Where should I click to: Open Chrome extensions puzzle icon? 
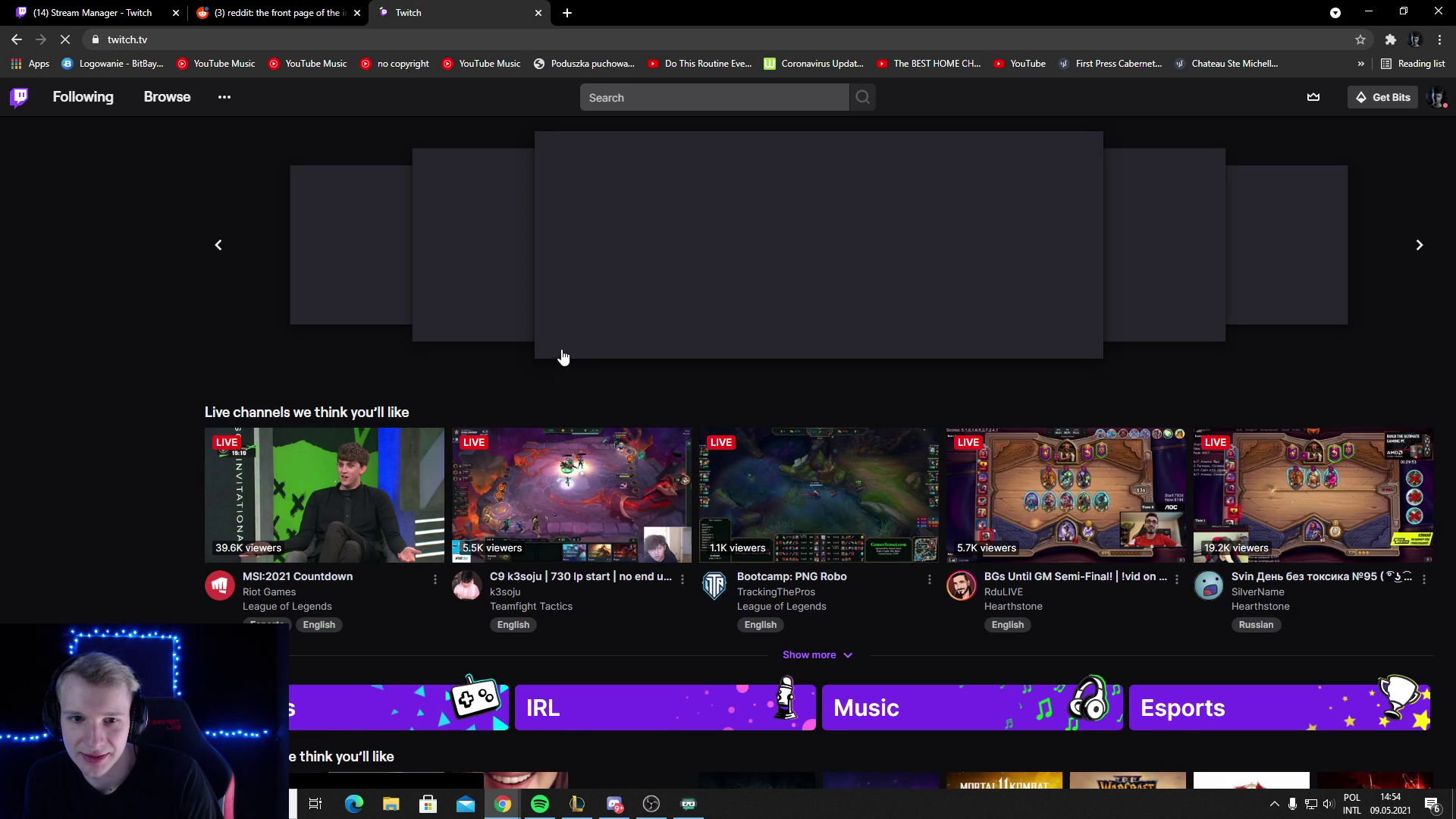(x=1390, y=39)
